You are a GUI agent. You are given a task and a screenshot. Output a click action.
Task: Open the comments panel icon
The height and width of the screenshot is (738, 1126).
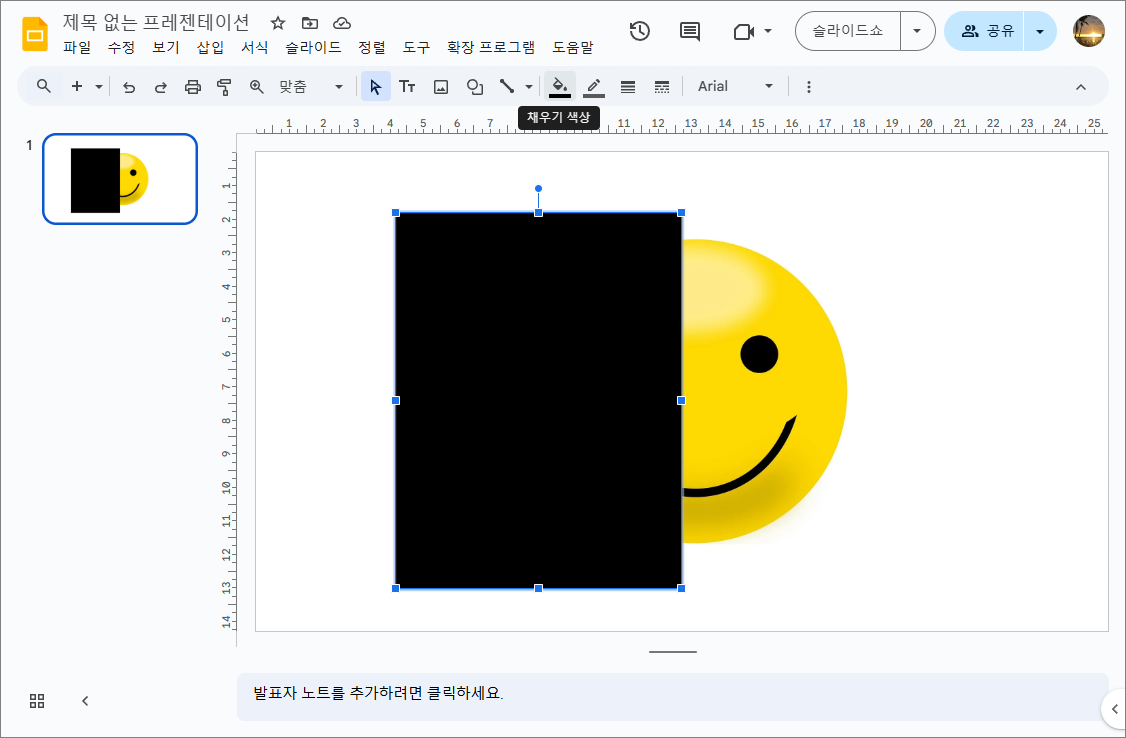pyautogui.click(x=688, y=31)
